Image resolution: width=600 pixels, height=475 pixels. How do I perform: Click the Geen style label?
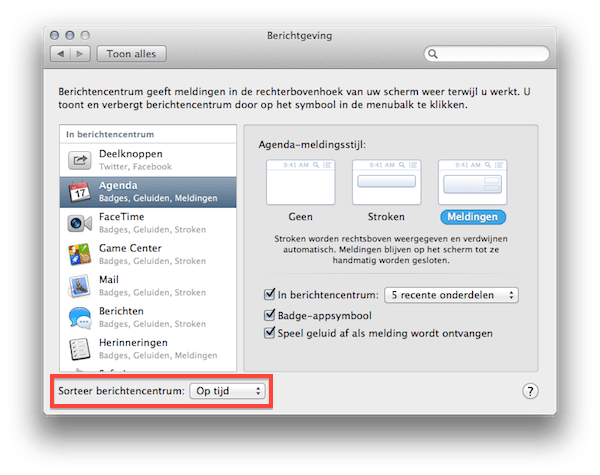click(300, 217)
